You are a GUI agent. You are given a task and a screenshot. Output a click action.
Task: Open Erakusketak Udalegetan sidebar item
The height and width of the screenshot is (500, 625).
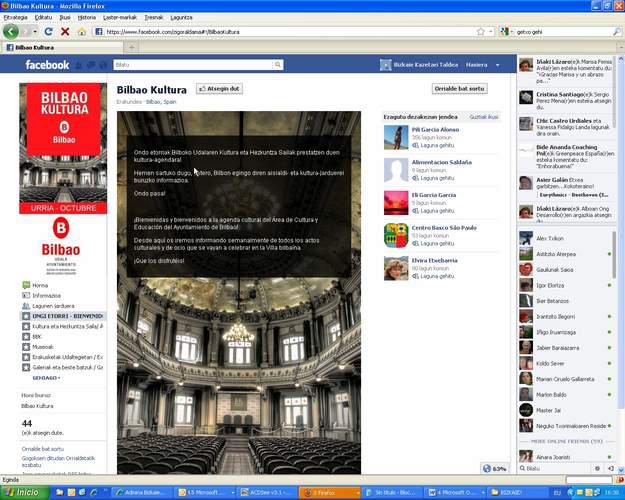63,357
